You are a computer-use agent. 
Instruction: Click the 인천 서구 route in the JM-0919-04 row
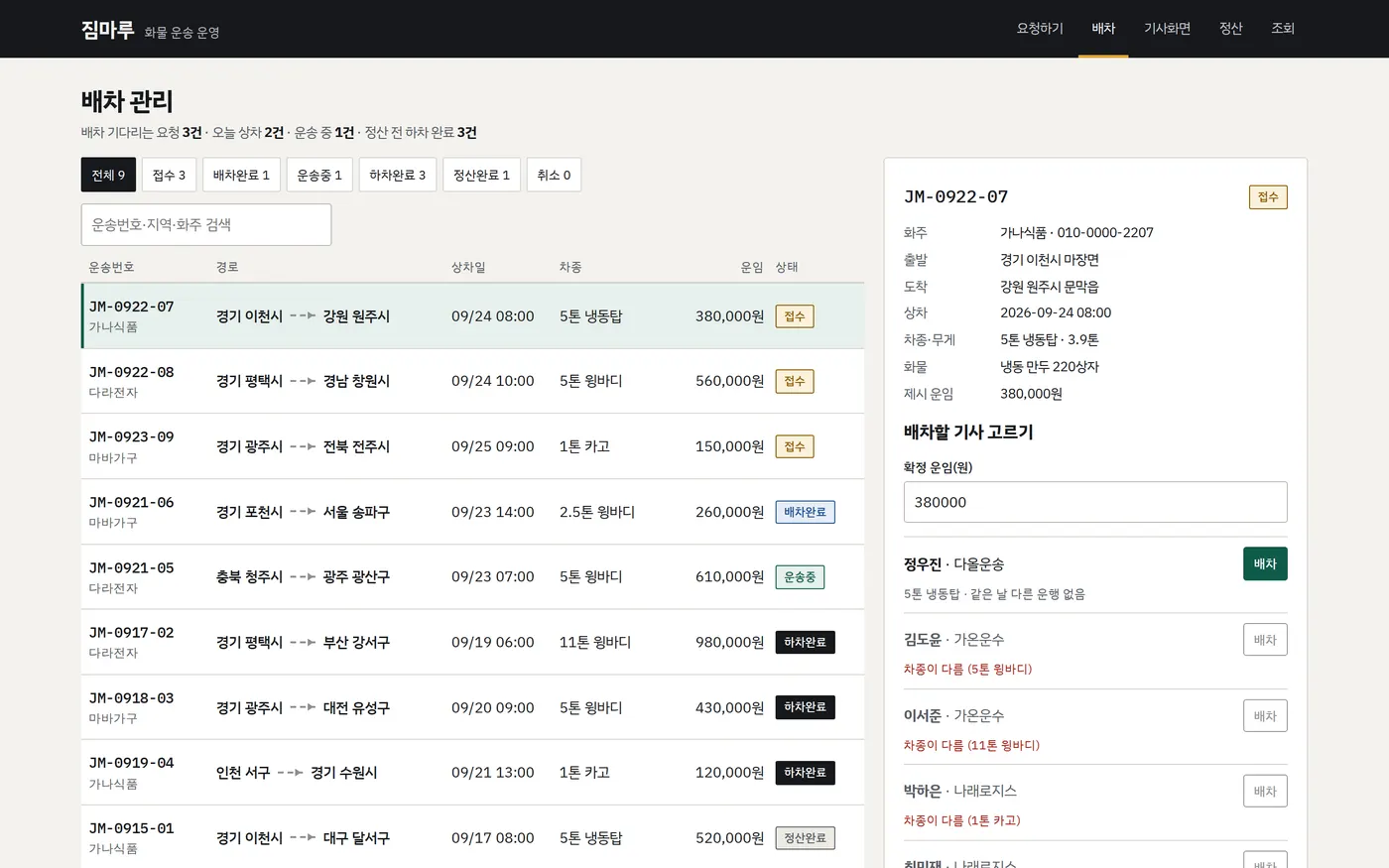click(243, 773)
